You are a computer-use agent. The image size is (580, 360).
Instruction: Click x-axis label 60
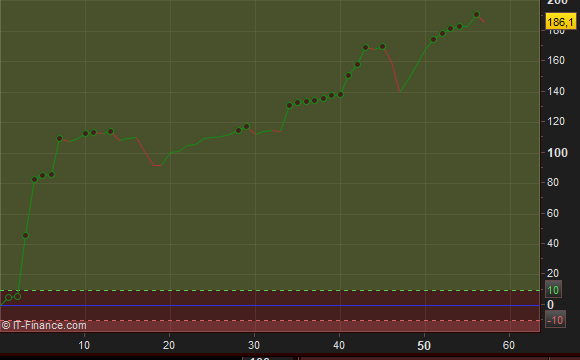tap(509, 345)
